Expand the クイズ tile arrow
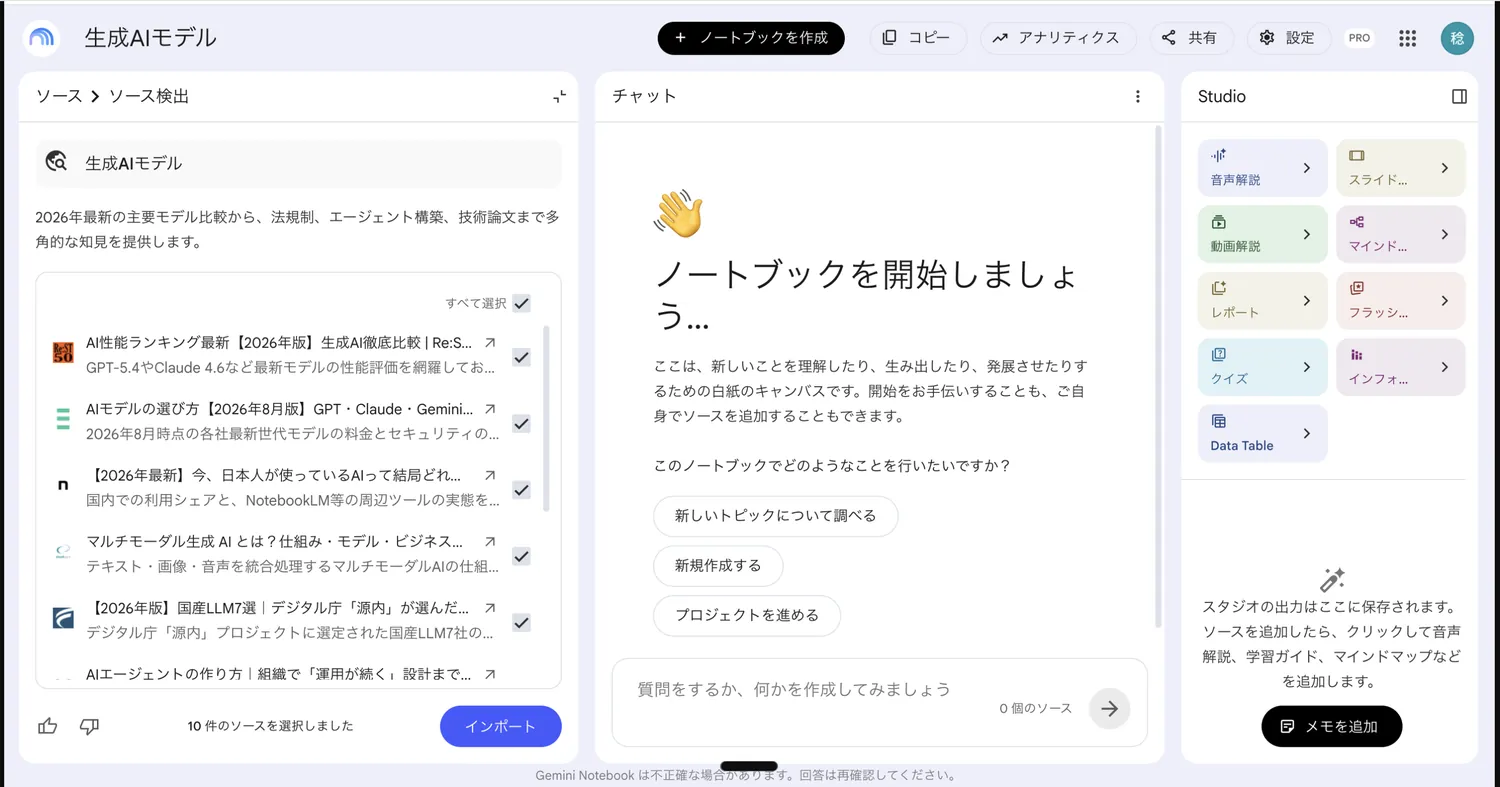This screenshot has width=1500, height=787. click(x=1306, y=367)
